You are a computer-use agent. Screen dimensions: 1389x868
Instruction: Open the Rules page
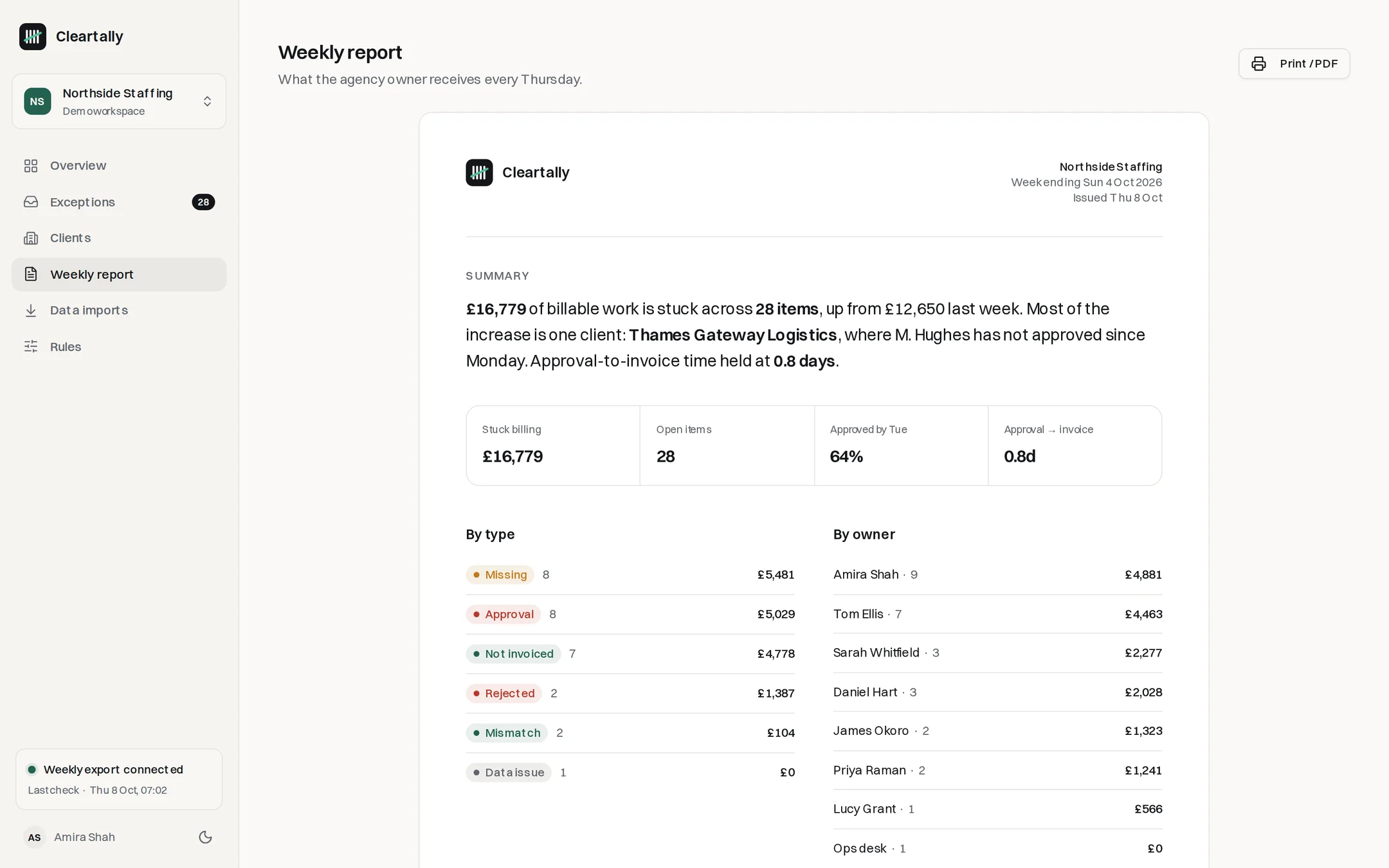[119, 347]
